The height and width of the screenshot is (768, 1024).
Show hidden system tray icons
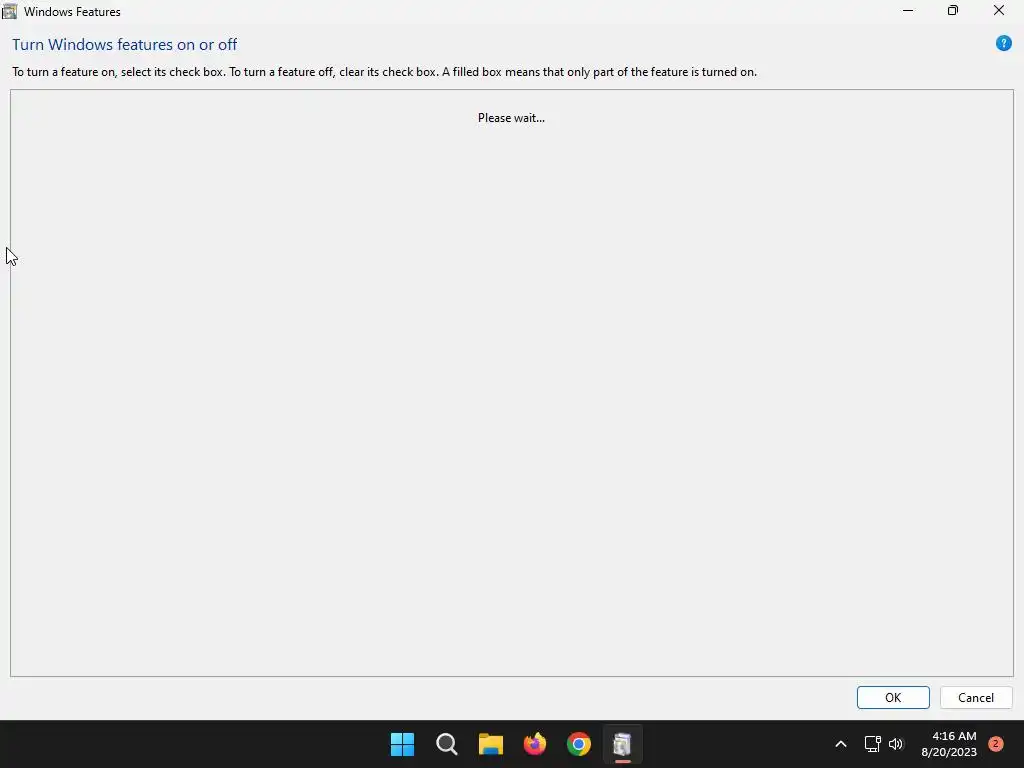pyautogui.click(x=840, y=744)
